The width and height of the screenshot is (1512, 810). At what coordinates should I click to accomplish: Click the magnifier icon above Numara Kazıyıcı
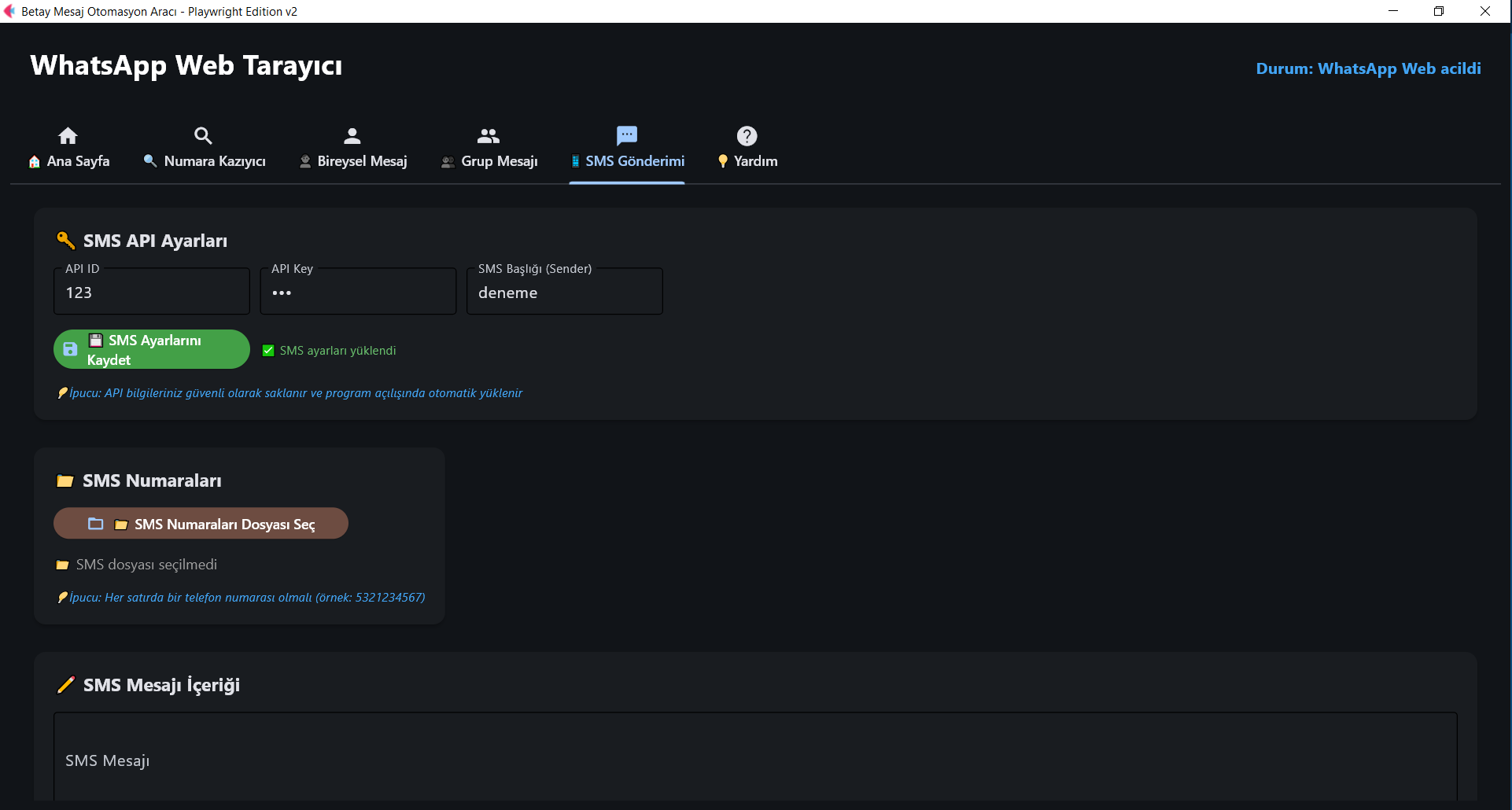click(x=203, y=135)
